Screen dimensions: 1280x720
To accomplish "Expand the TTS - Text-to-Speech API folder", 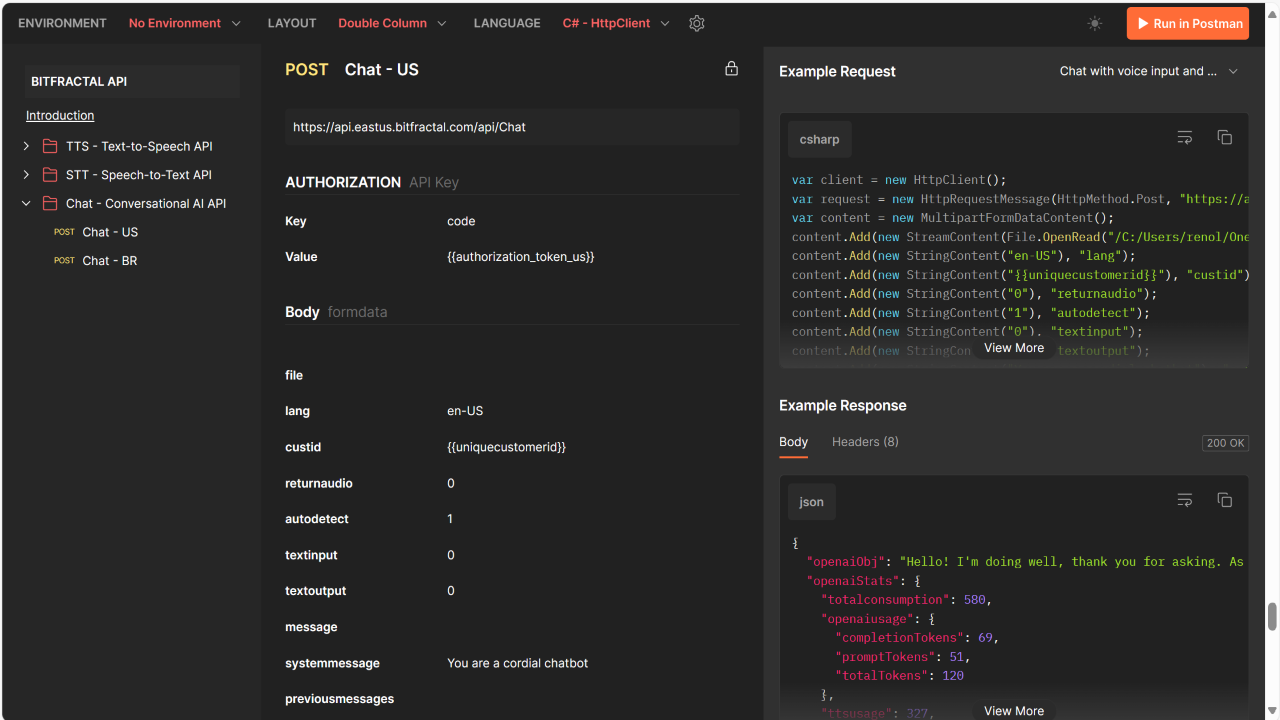I will [26, 146].
